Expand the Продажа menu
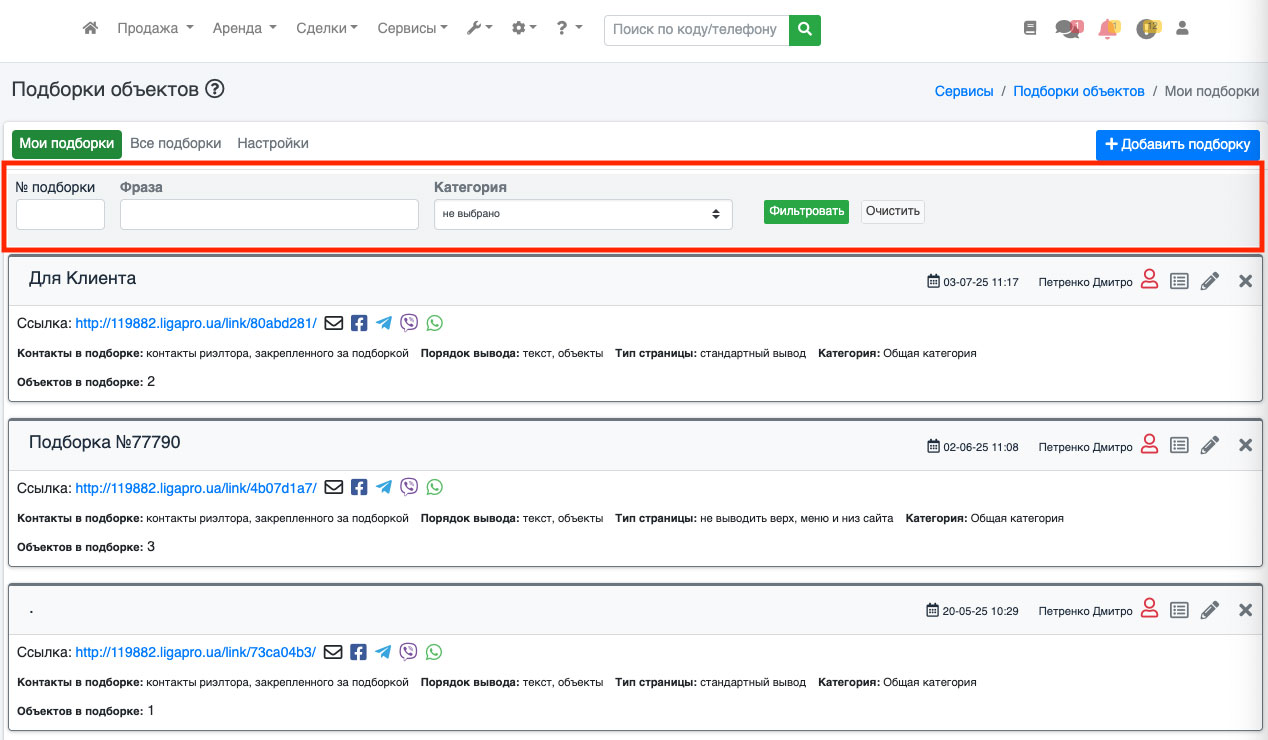The image size is (1268, 740). tap(155, 29)
